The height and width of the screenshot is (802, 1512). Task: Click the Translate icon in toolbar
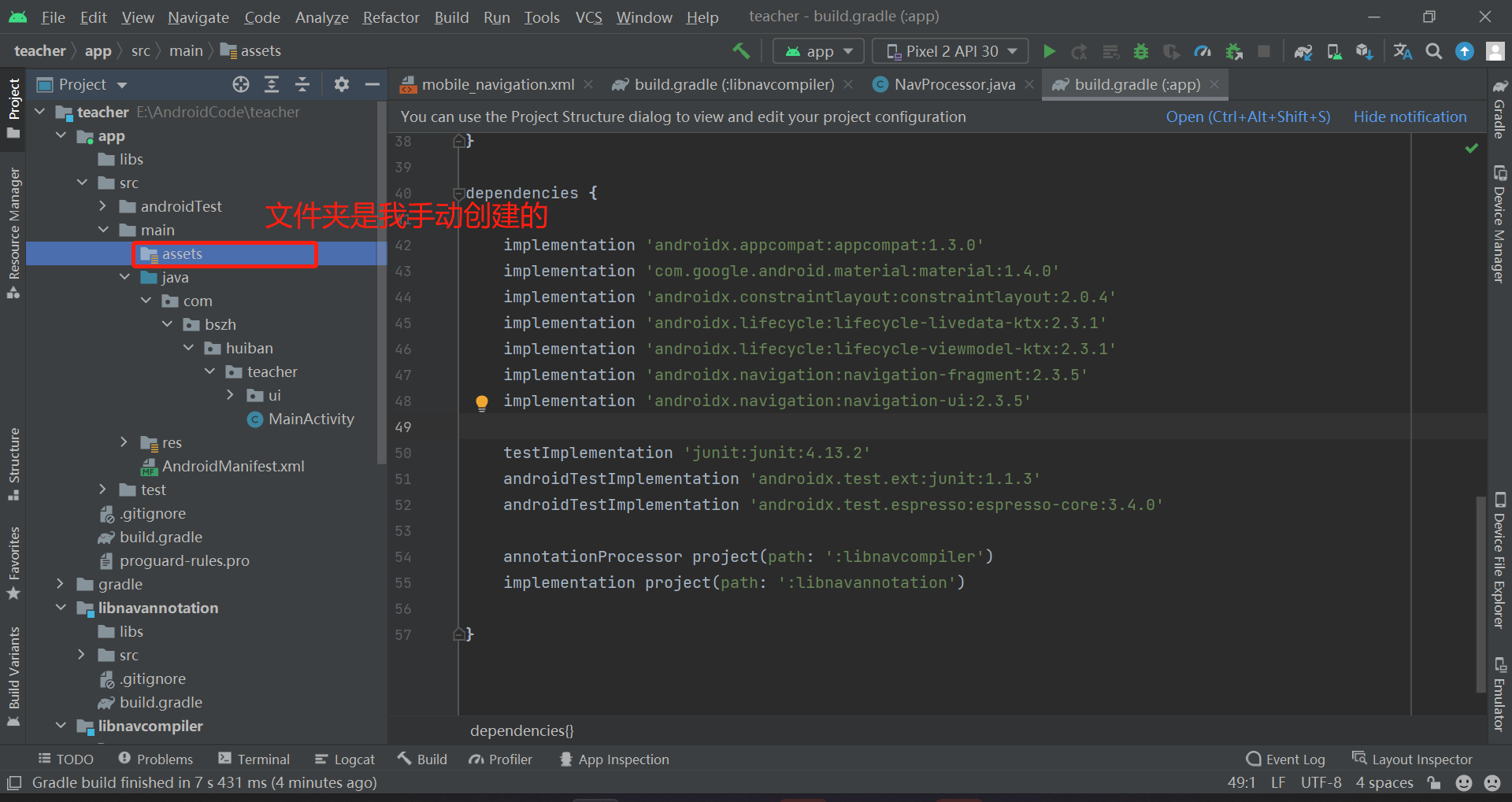(x=1403, y=51)
